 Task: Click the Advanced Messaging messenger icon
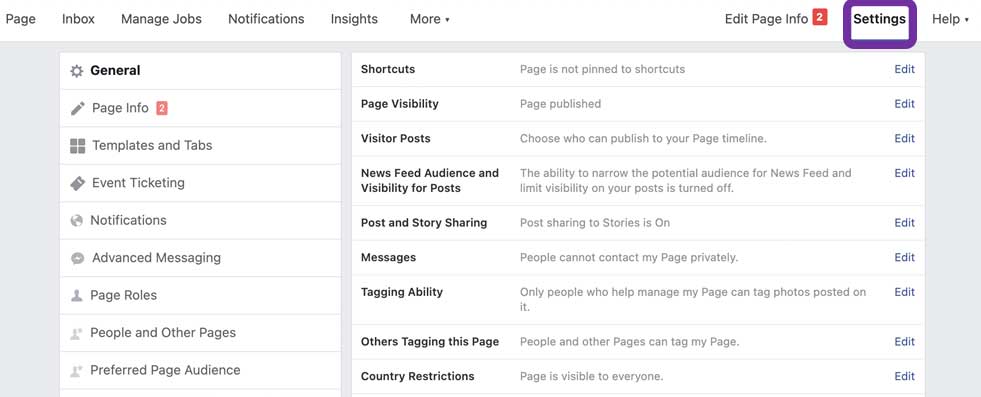(x=78, y=258)
